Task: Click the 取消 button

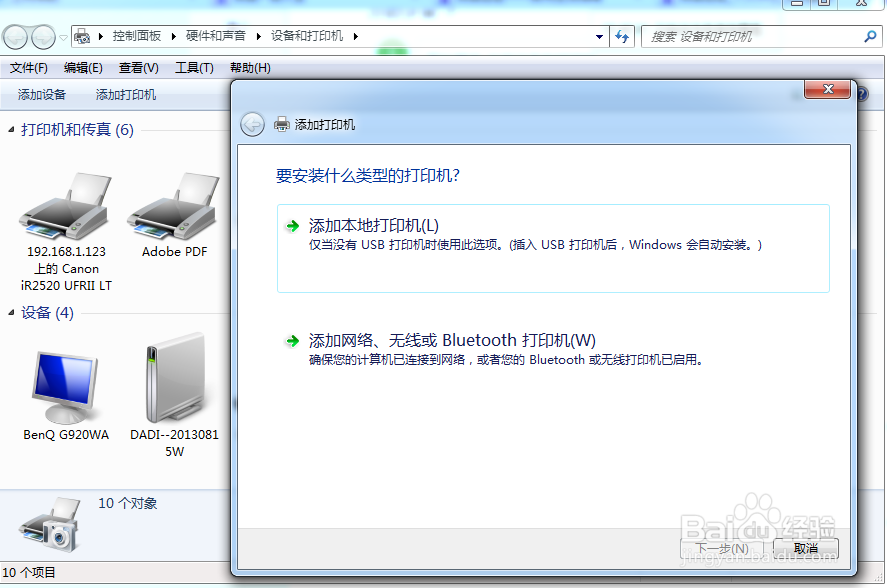Action: [x=806, y=548]
